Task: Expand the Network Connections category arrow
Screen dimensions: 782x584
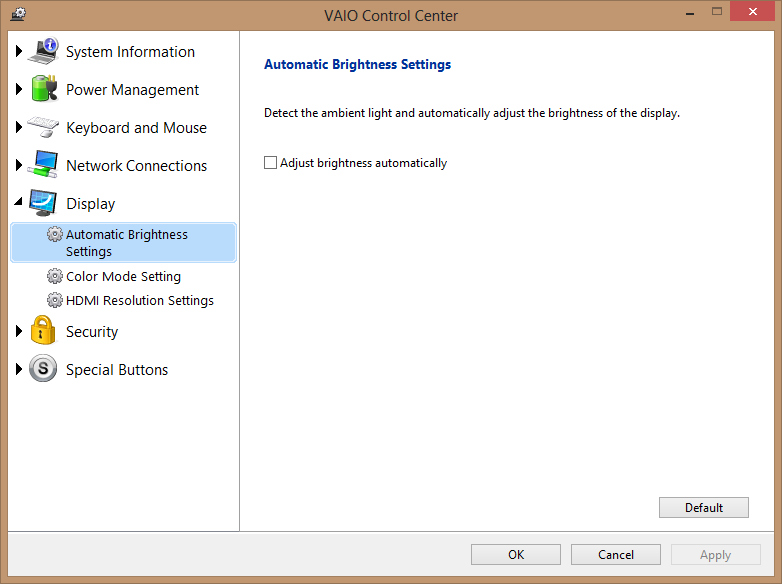Action: coord(19,165)
